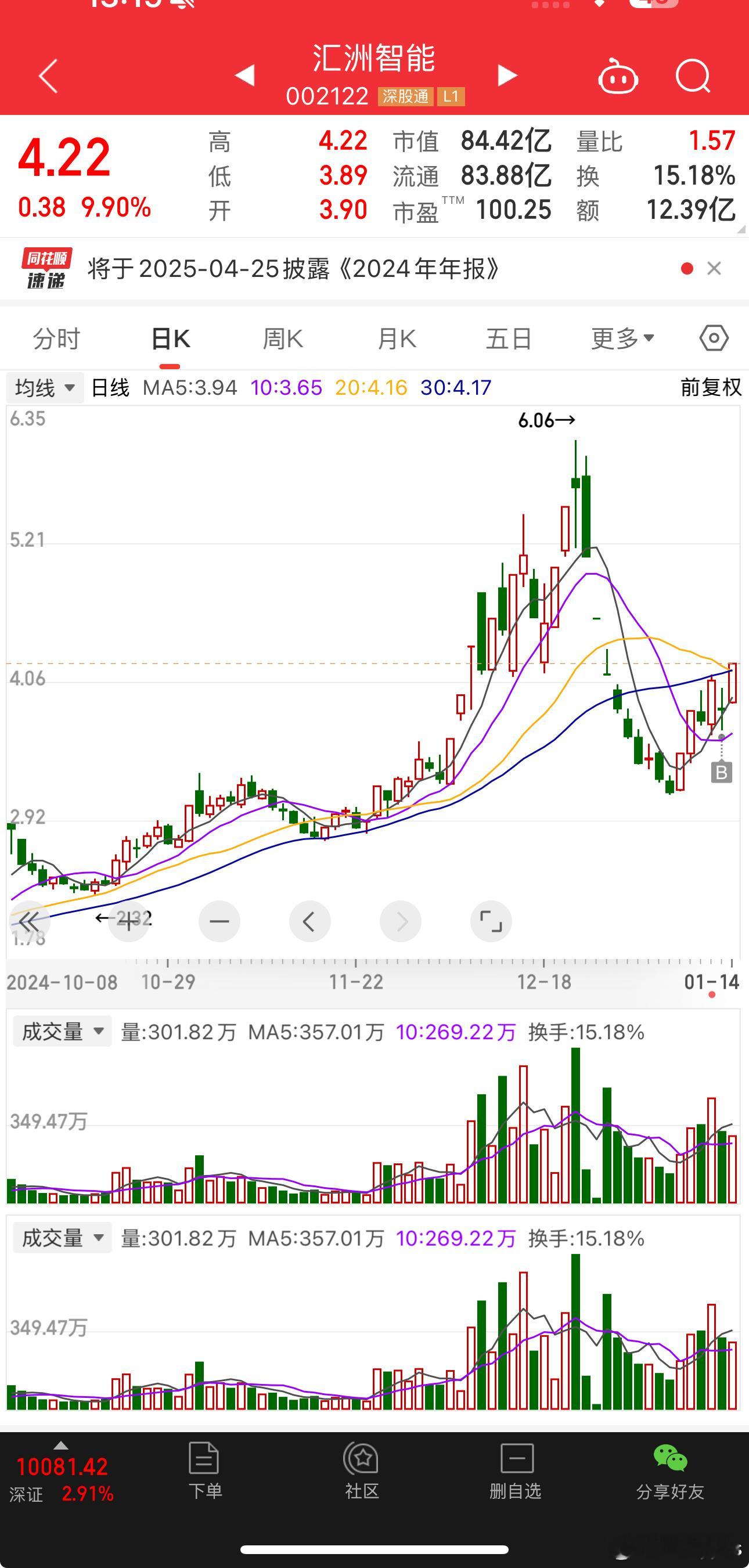Select the 日K tab
749x1568 pixels.
[x=171, y=338]
